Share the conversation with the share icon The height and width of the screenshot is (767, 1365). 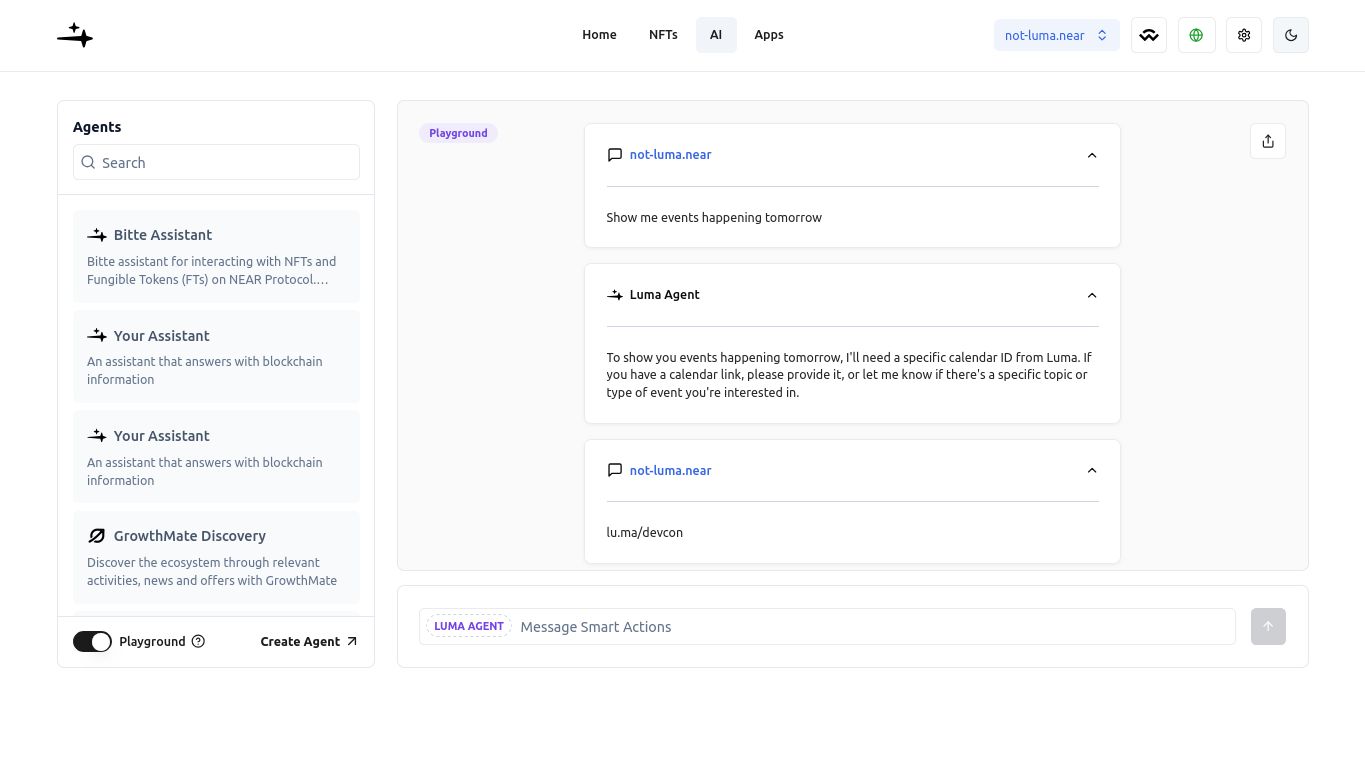1268,141
